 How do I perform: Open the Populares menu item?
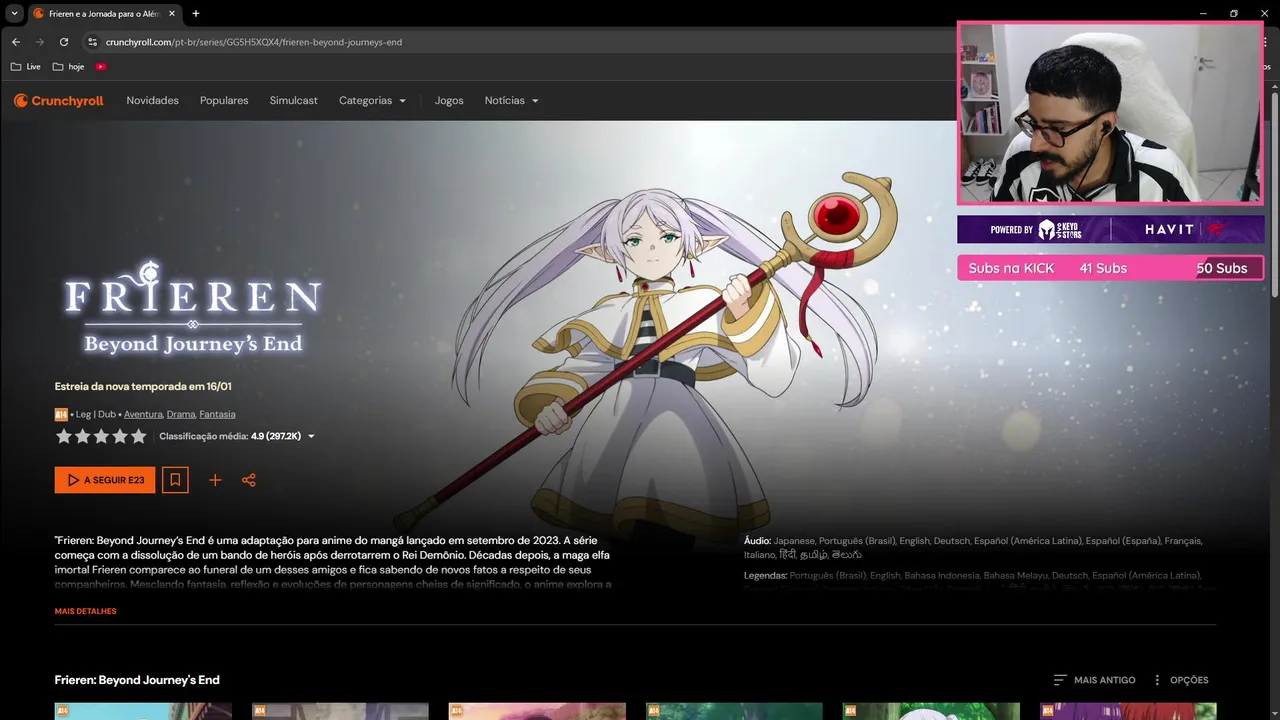click(224, 101)
